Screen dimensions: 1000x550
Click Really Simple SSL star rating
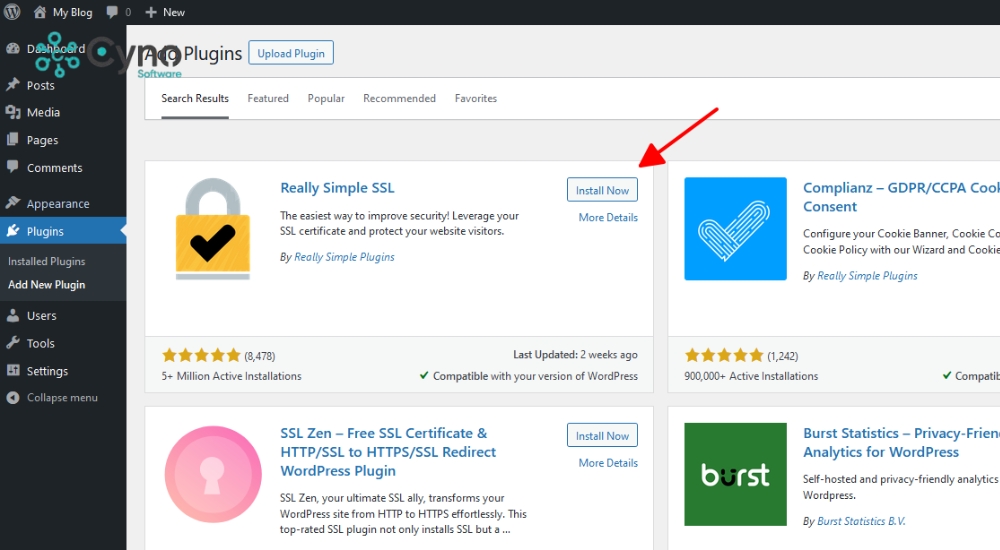[x=201, y=355]
